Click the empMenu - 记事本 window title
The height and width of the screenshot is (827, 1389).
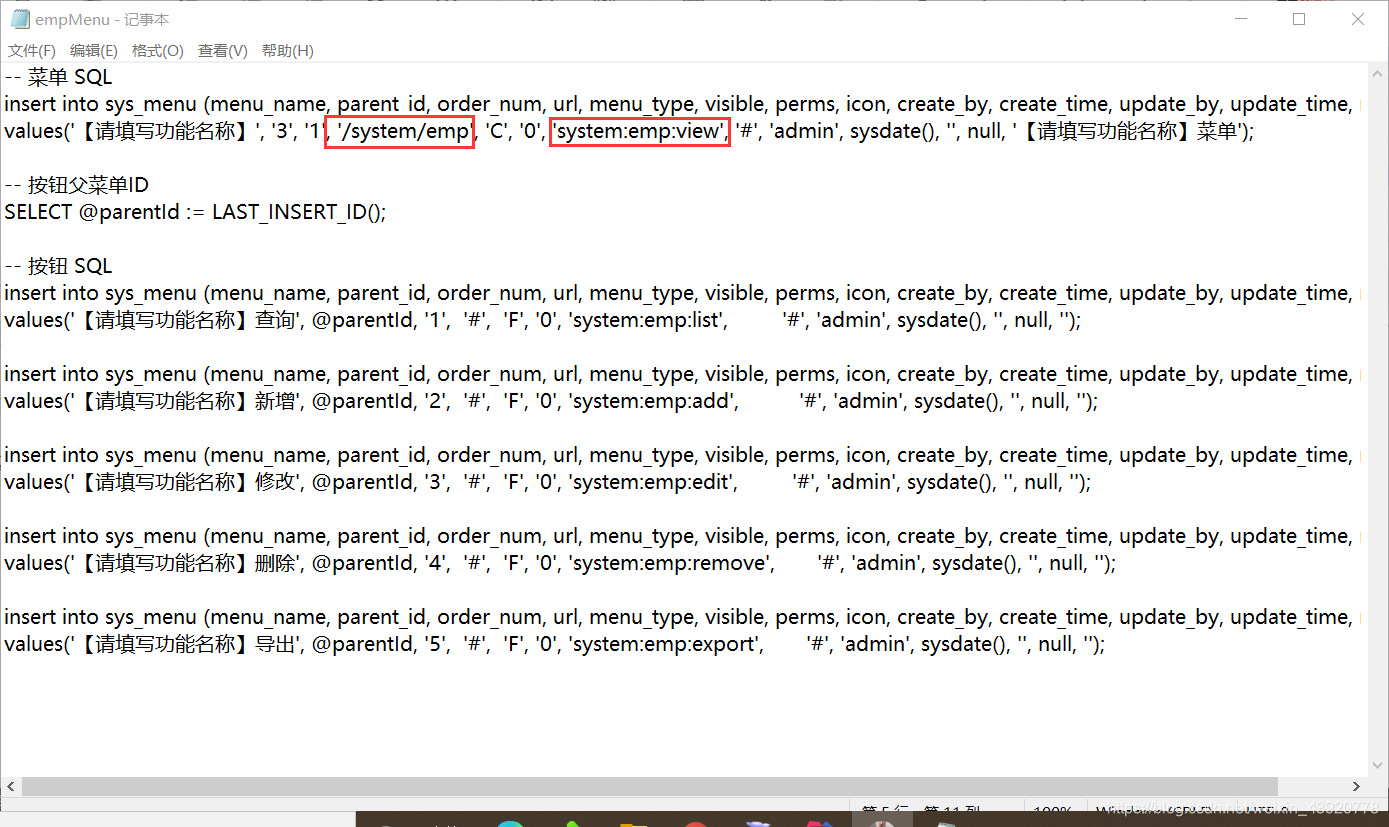click(102, 19)
